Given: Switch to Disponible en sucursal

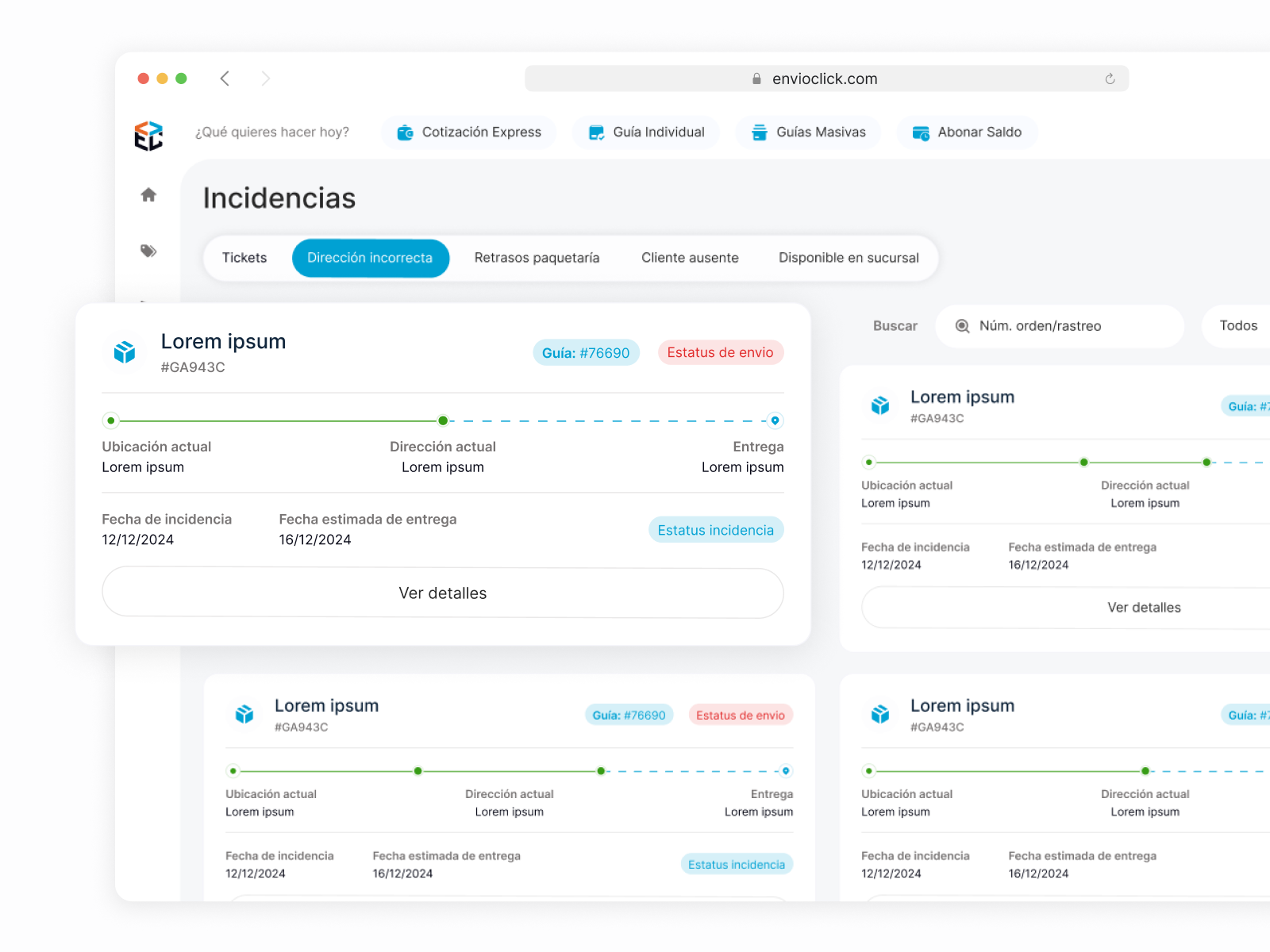Looking at the screenshot, I should pyautogui.click(x=848, y=258).
